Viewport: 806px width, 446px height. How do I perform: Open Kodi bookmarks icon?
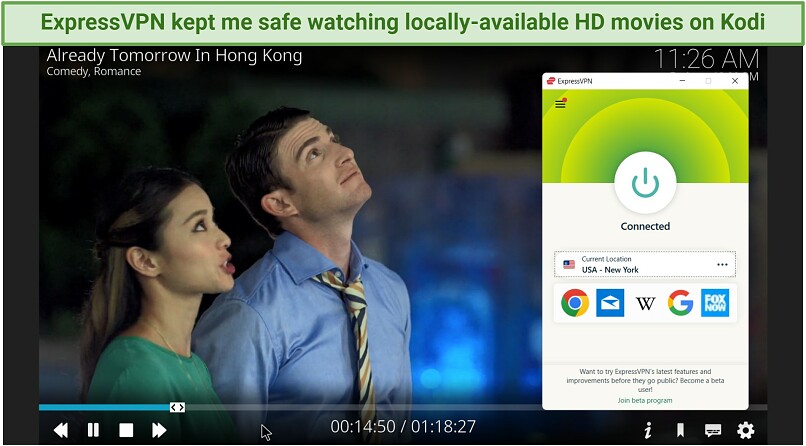(680, 430)
